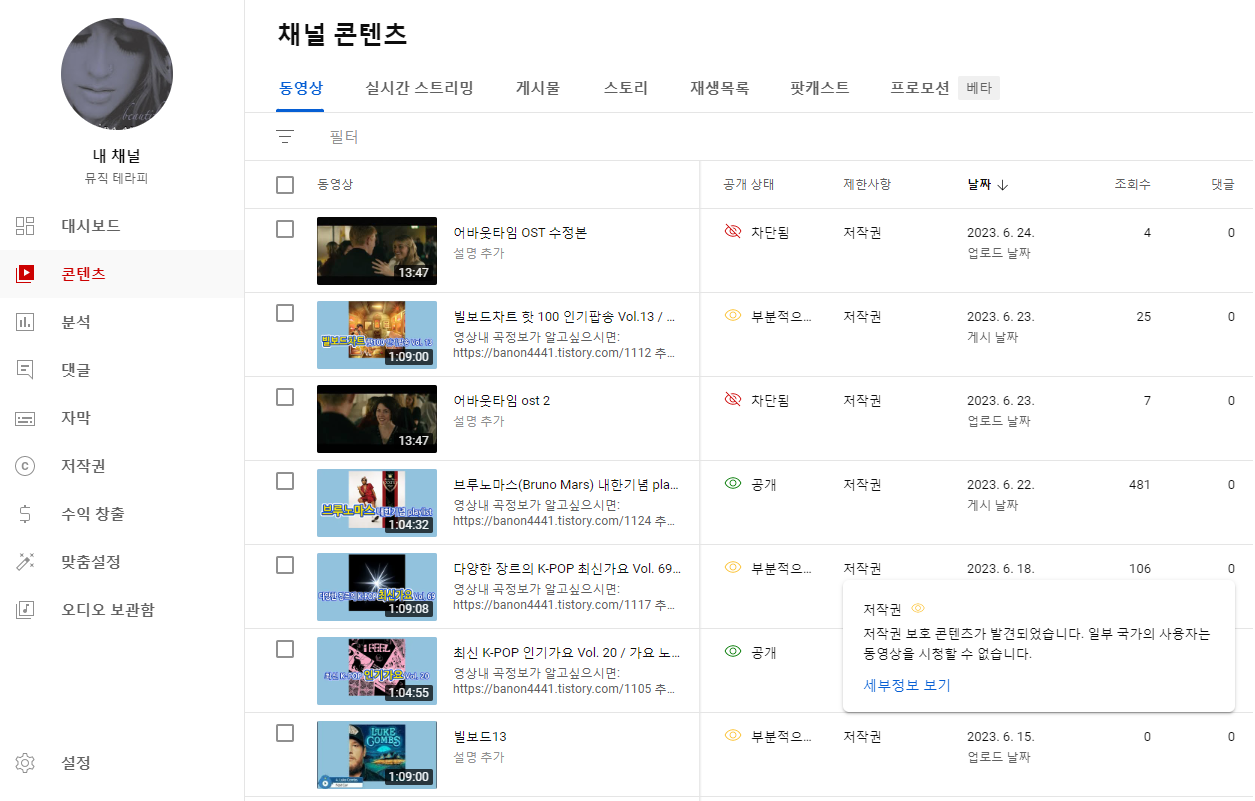Click yellow visibility eye for 다양한 장르의 K-POP
This screenshot has height=801, width=1255.
[x=733, y=568]
